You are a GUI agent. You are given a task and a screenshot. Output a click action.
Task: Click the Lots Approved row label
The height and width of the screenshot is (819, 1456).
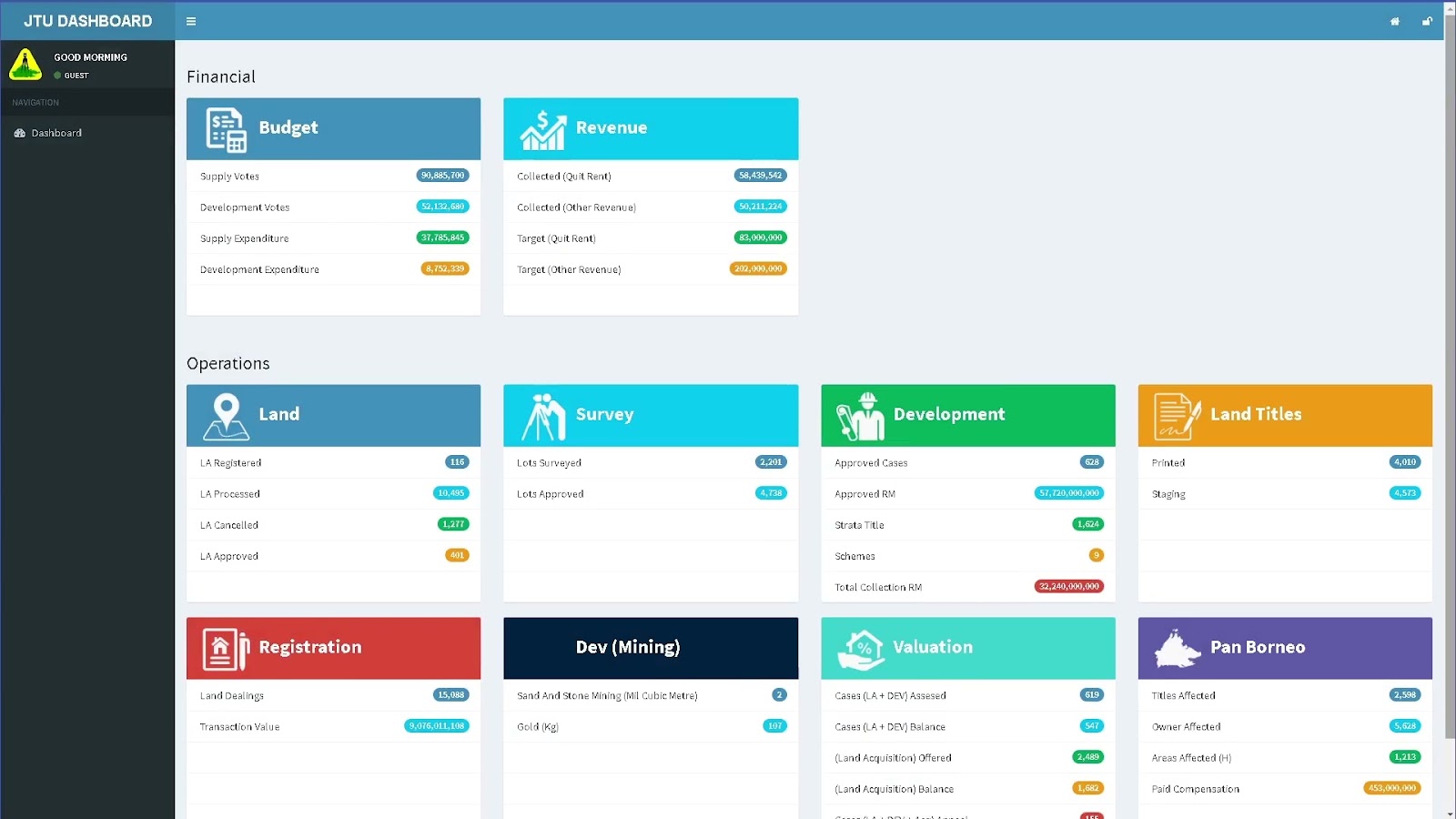[550, 494]
